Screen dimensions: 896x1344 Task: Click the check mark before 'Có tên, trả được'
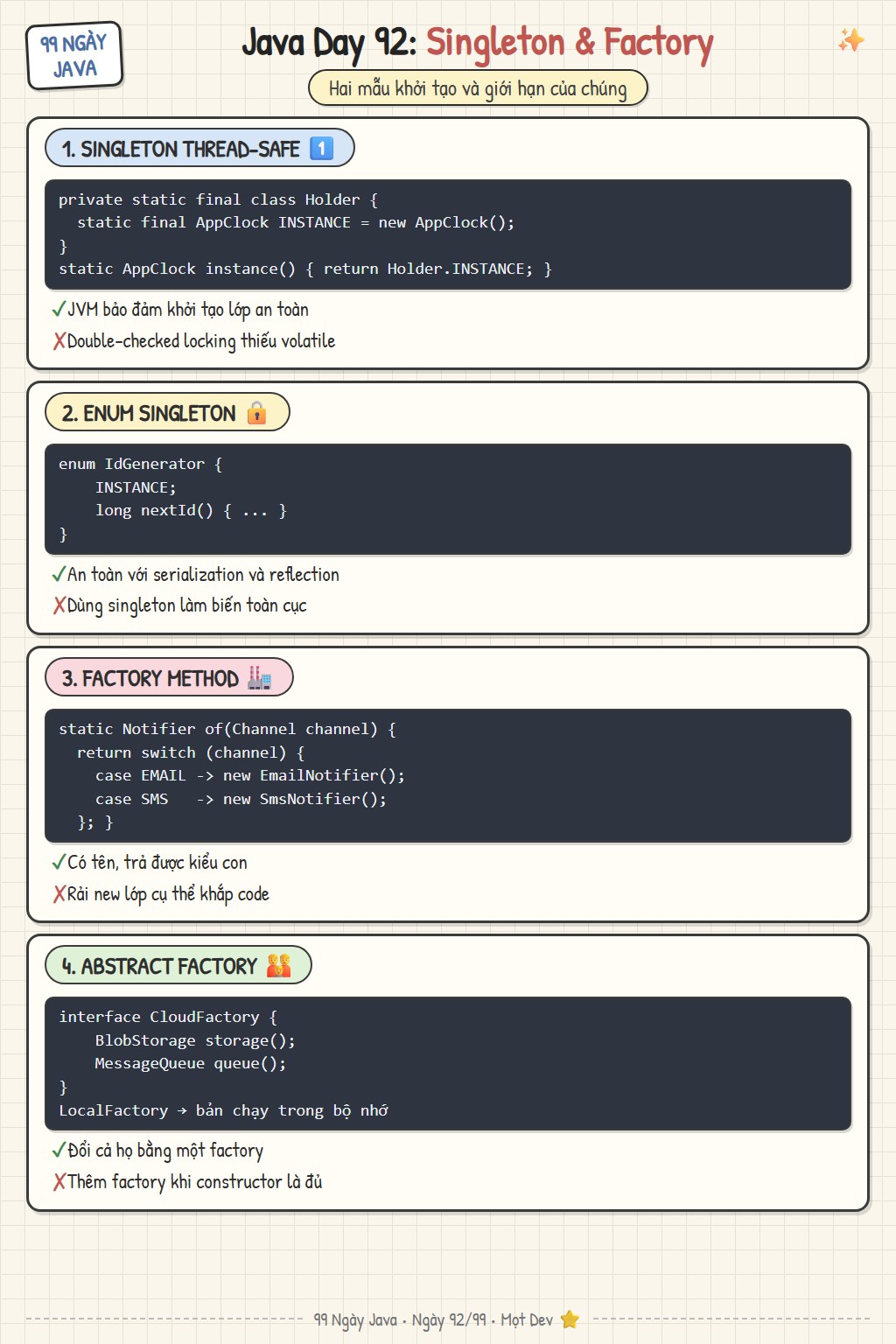coord(59,863)
